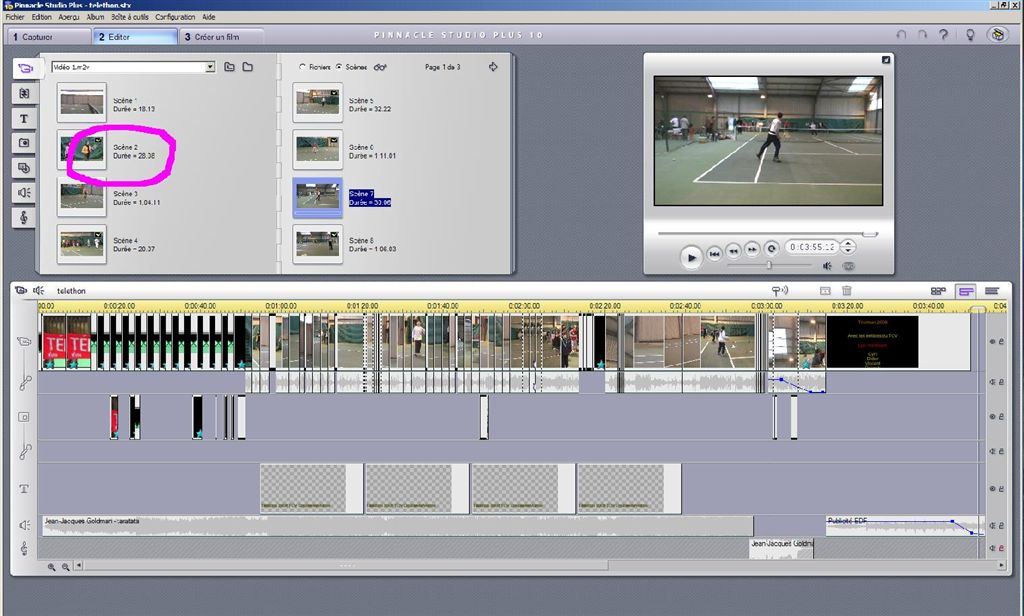Open the Fichier menu
The height and width of the screenshot is (616, 1024).
15,17
